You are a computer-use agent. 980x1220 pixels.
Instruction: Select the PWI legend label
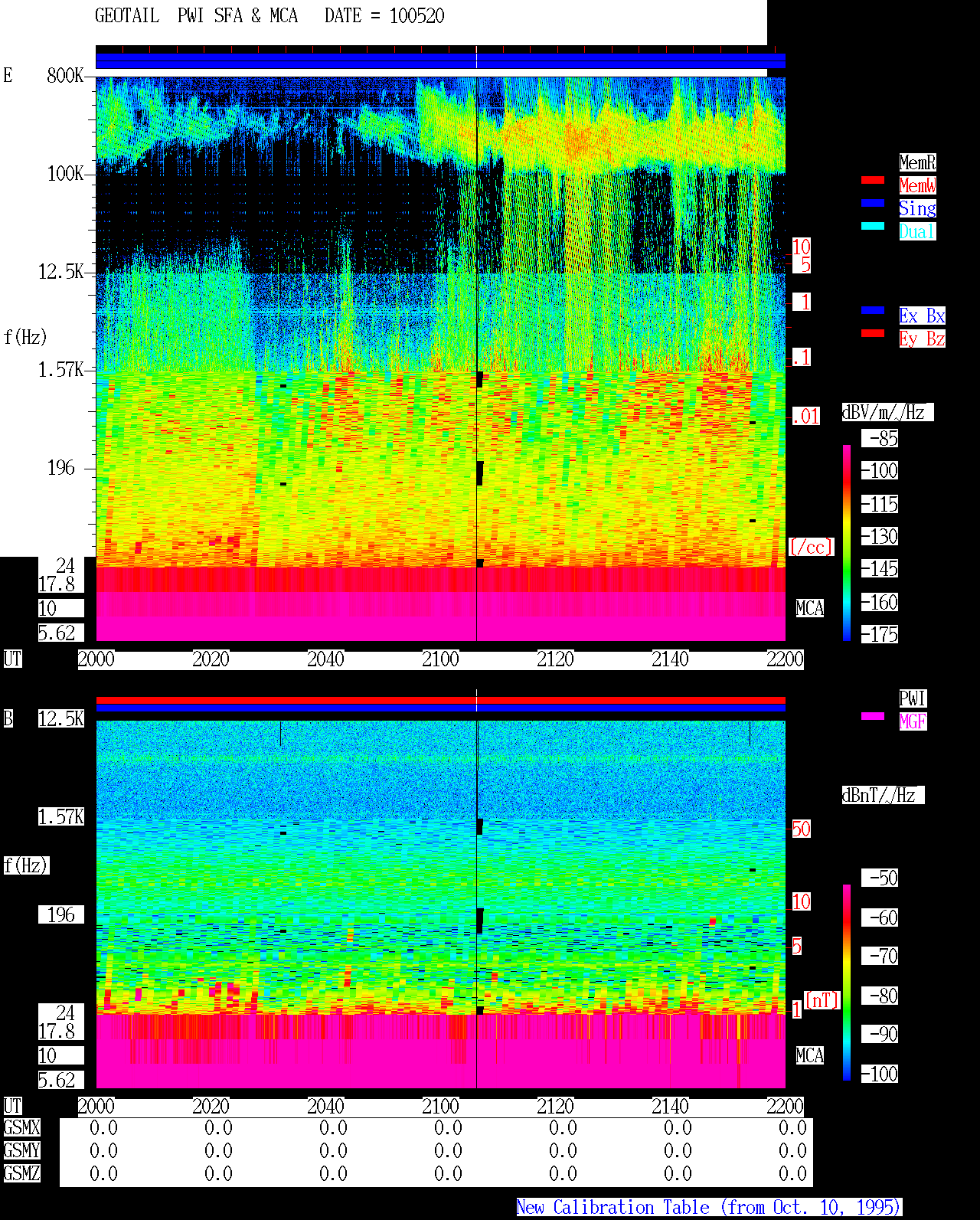913,698
